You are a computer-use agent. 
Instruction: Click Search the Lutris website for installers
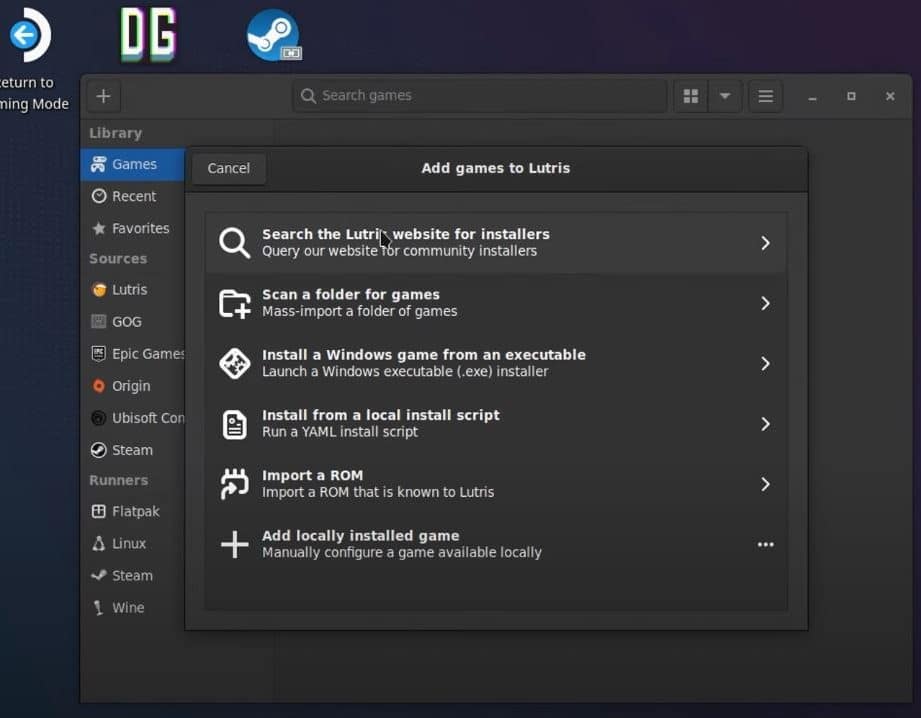point(496,243)
